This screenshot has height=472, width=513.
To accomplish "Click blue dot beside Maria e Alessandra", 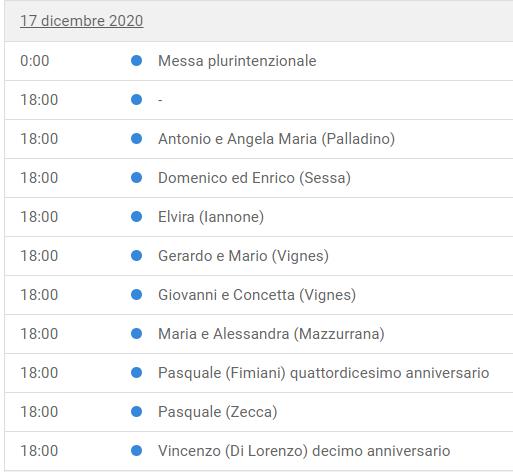I will (136, 334).
